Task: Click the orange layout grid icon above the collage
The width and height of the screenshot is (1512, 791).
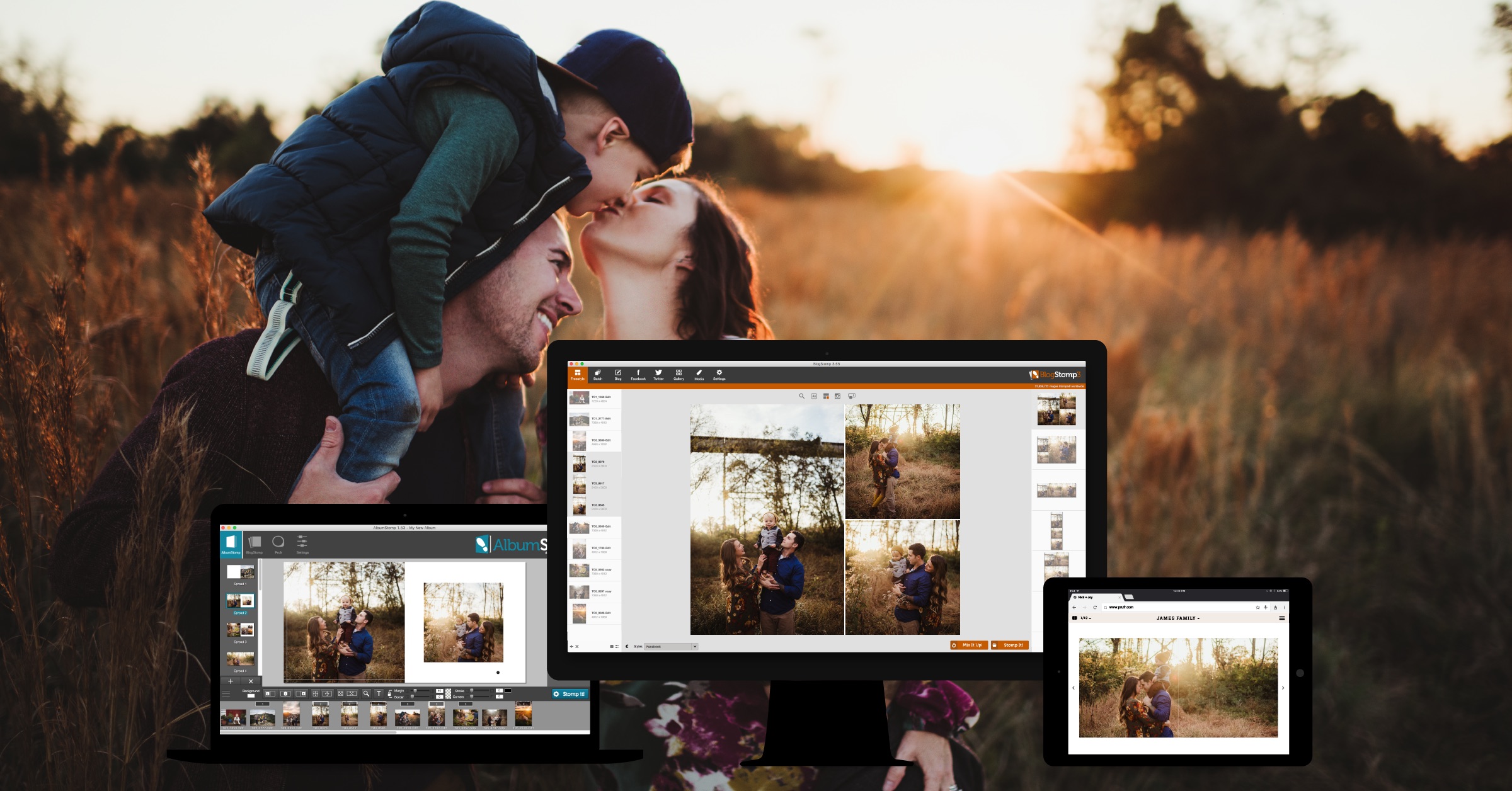Action: pos(826,396)
